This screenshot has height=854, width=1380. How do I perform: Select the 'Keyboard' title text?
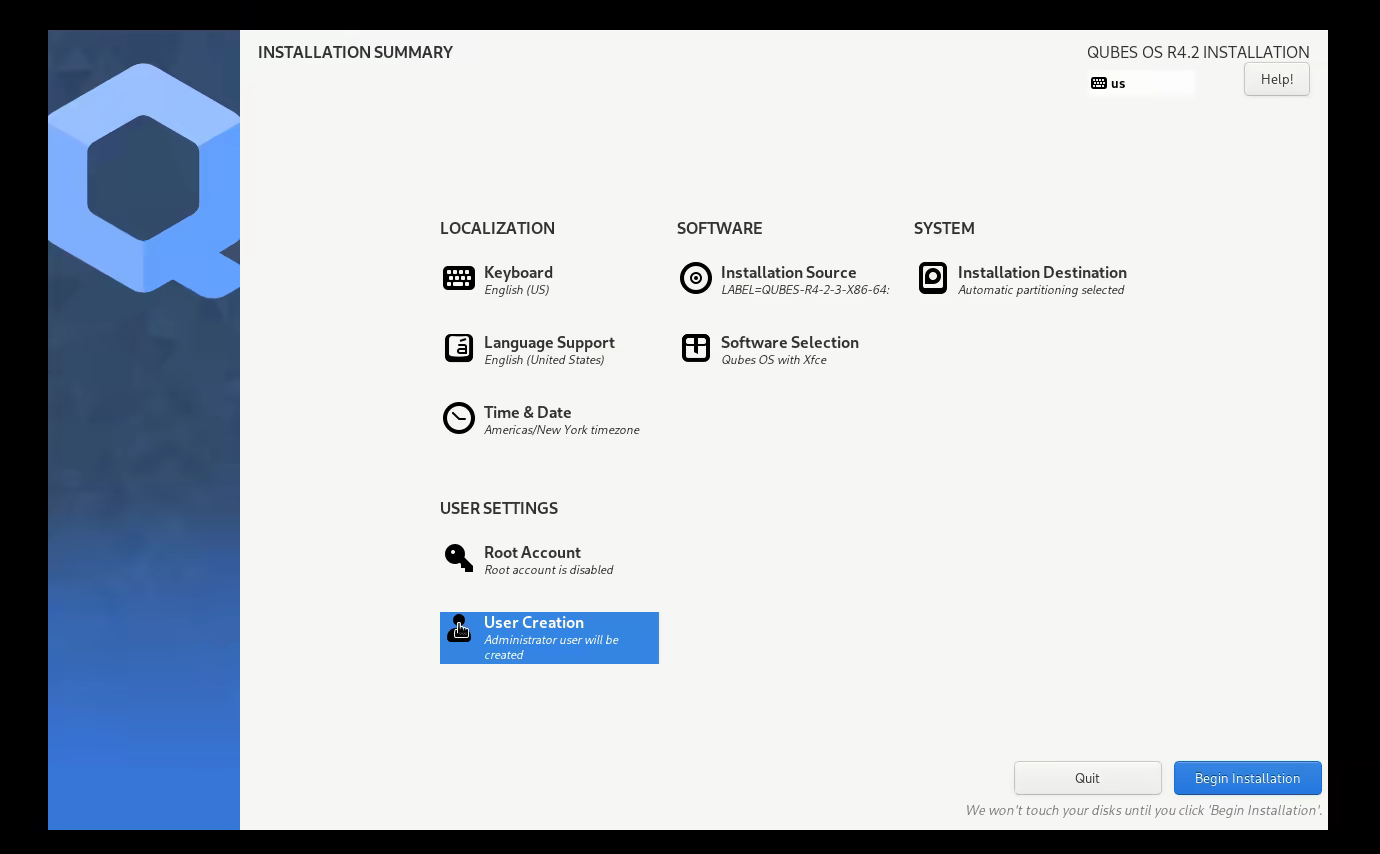[x=518, y=272]
